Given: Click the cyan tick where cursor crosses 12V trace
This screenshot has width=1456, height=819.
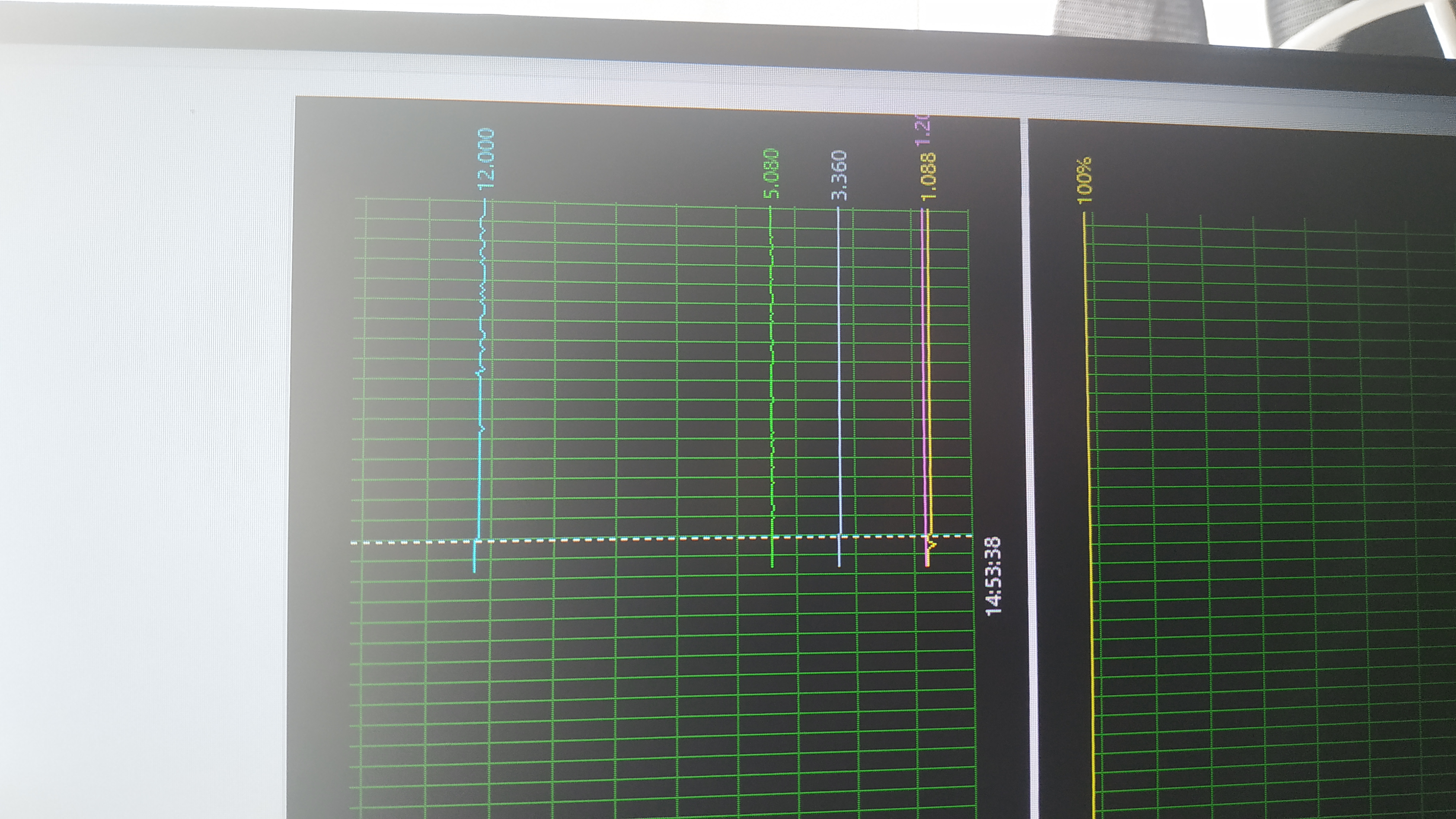Looking at the screenshot, I should (x=475, y=557).
